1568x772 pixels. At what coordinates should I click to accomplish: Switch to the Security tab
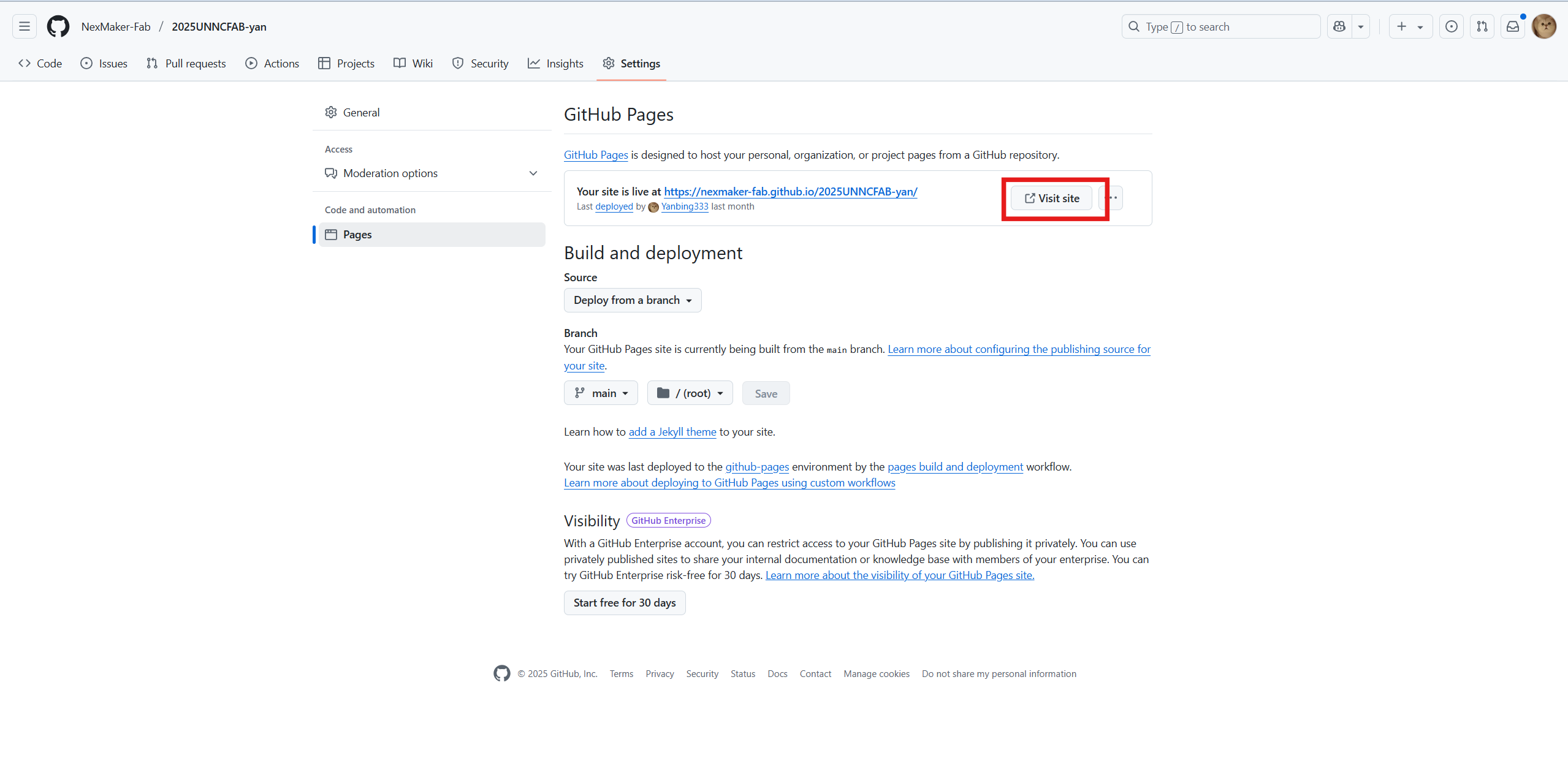pyautogui.click(x=481, y=63)
